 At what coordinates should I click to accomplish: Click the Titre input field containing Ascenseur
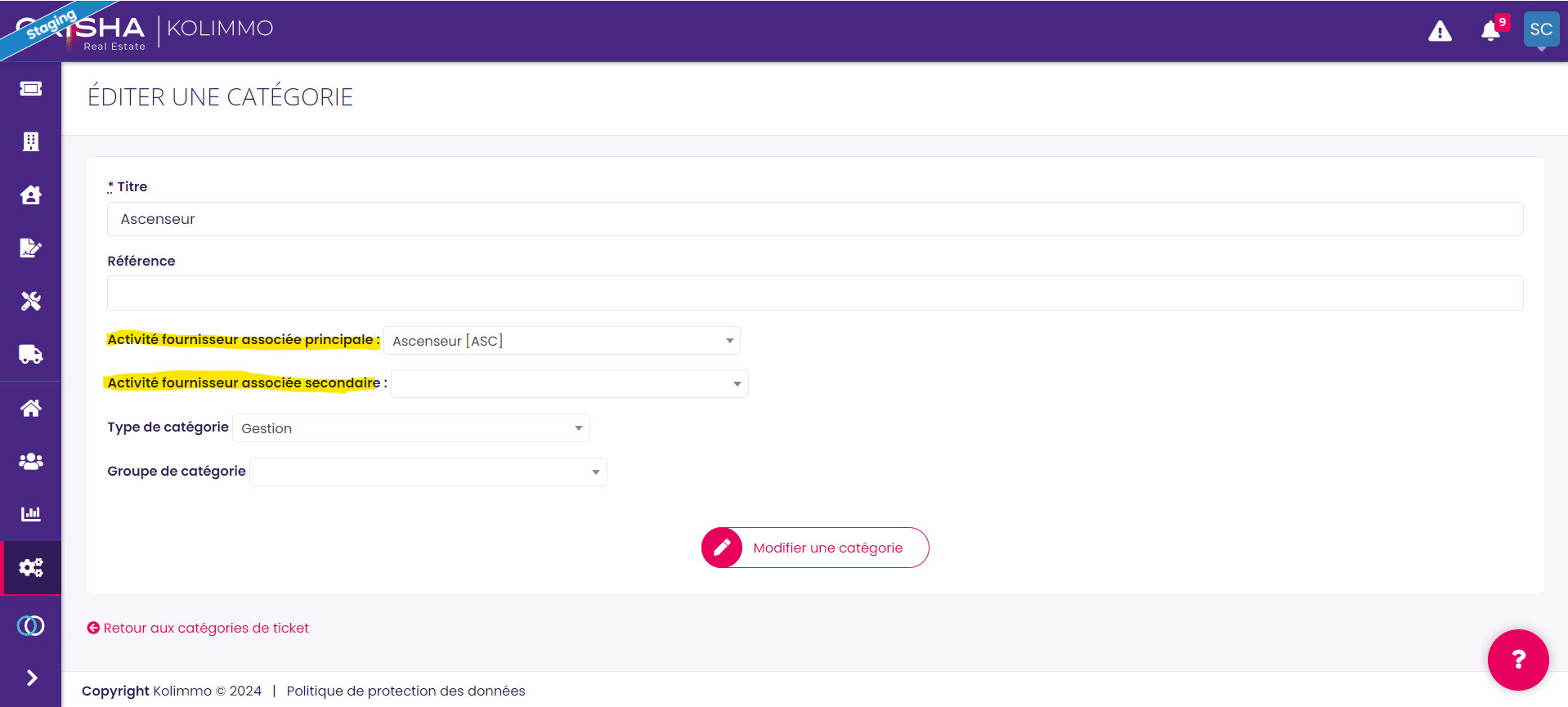[815, 219]
